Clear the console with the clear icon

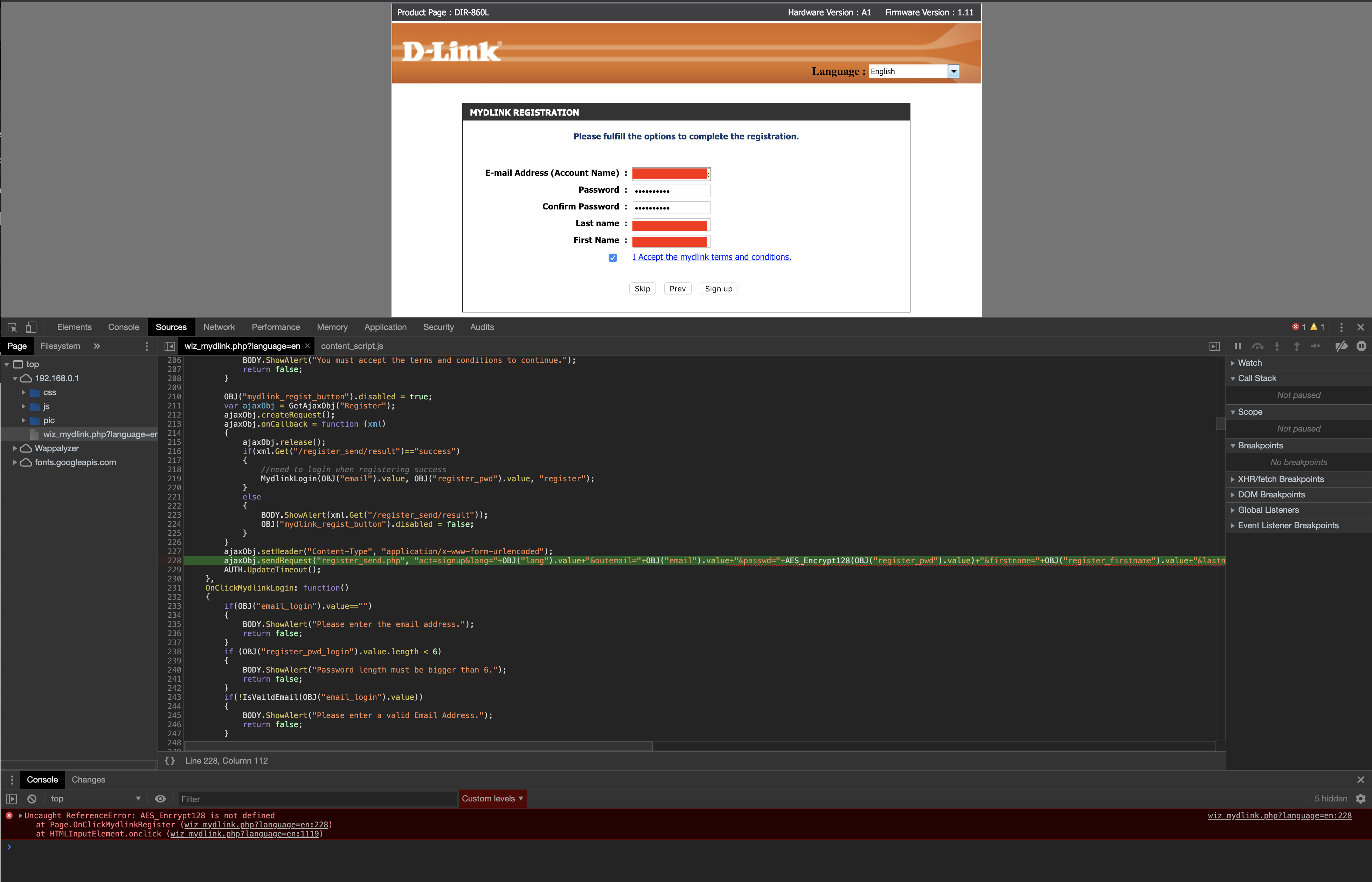[x=32, y=798]
